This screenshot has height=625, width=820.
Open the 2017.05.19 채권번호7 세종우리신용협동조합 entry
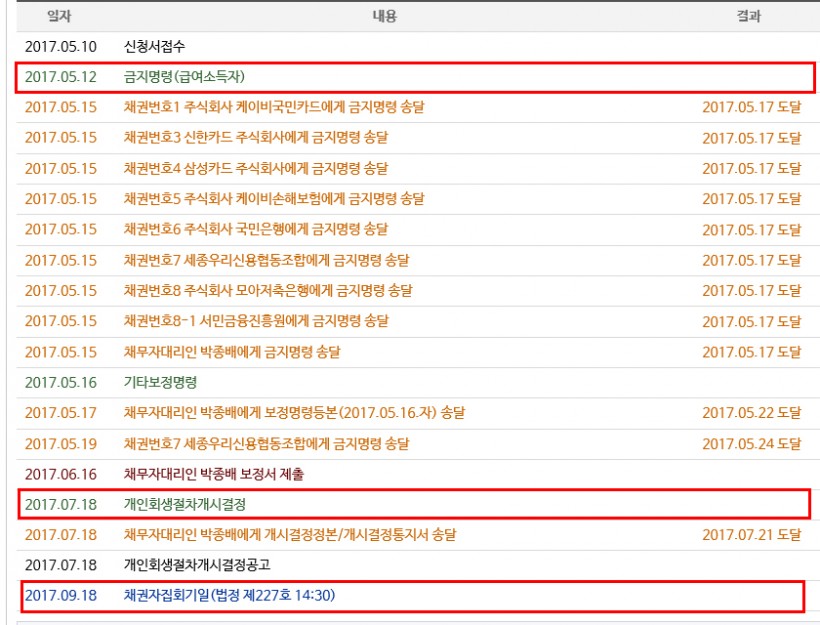point(267,444)
